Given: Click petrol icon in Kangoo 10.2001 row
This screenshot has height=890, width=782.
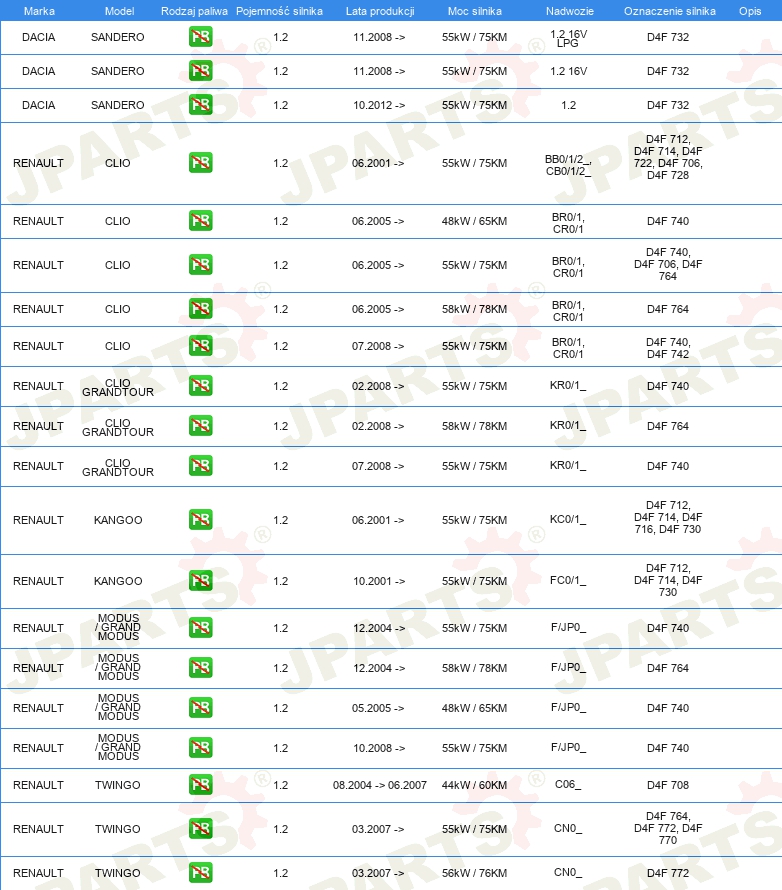Looking at the screenshot, I should [200, 581].
